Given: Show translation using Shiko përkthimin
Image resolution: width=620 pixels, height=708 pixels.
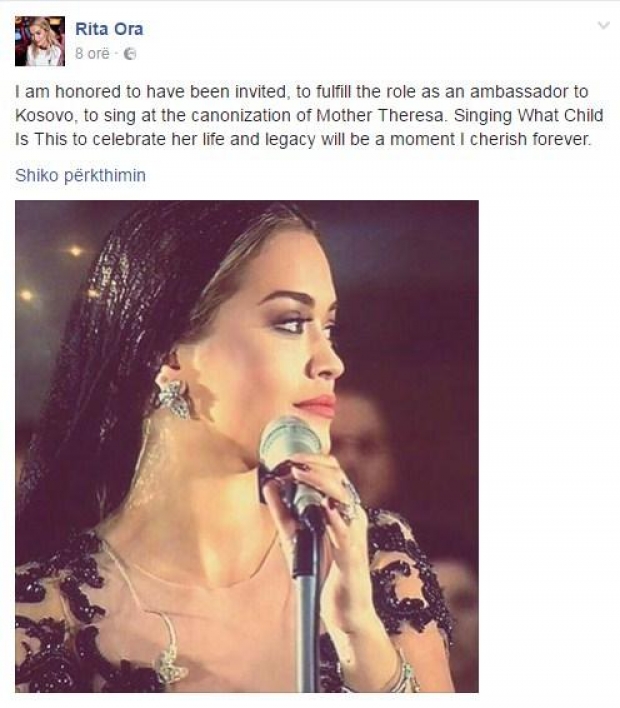Looking at the screenshot, I should pyautogui.click(x=80, y=175).
